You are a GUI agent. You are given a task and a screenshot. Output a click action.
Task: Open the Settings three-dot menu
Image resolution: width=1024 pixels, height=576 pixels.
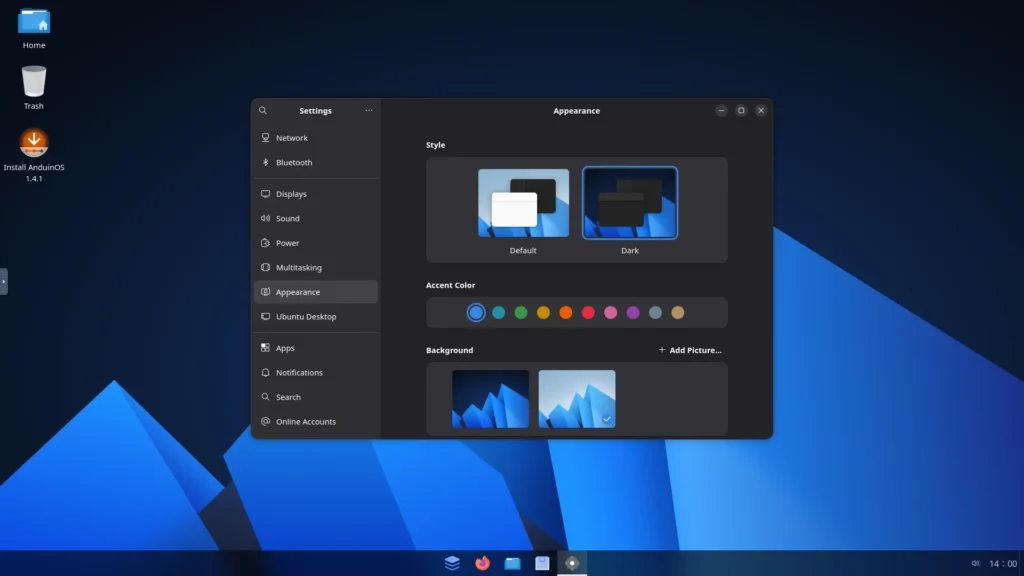(x=369, y=110)
